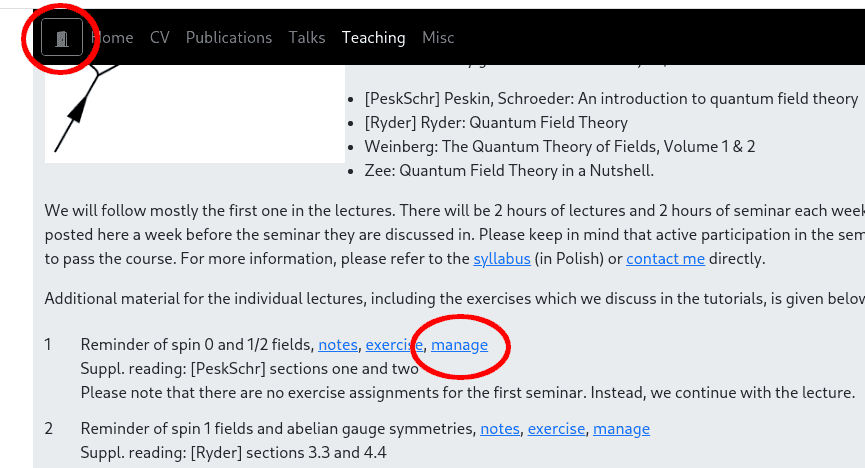The height and width of the screenshot is (468, 865).
Task: Click manage link for lecture 2
Action: pos(621,429)
